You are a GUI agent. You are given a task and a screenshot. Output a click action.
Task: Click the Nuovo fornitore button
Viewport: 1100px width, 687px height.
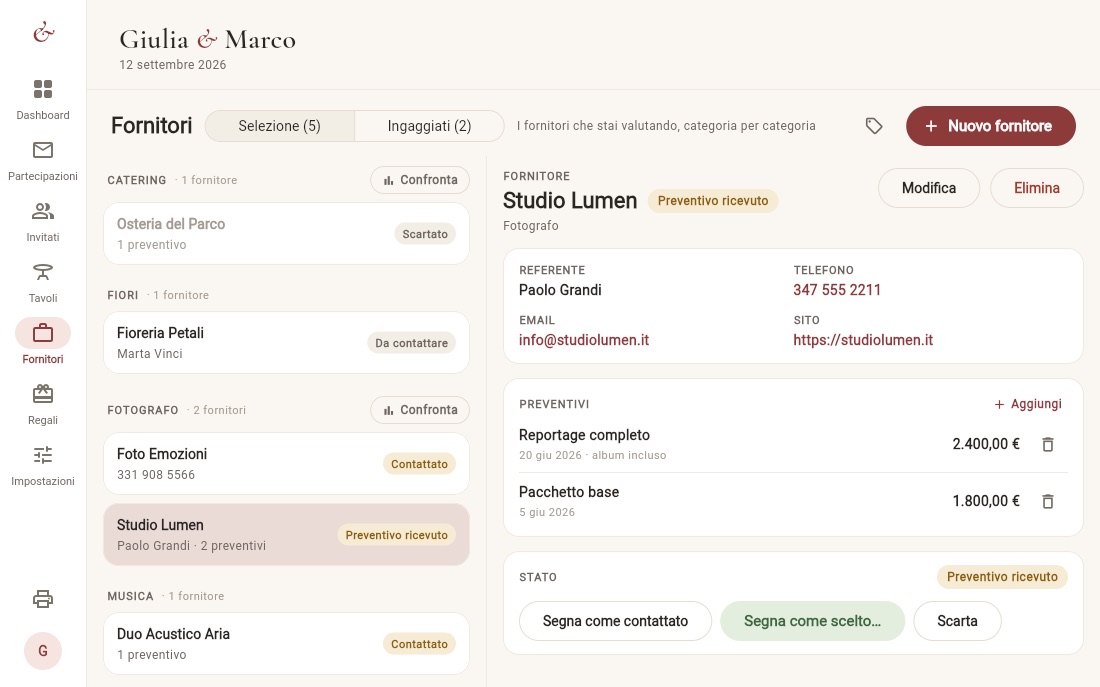click(991, 126)
